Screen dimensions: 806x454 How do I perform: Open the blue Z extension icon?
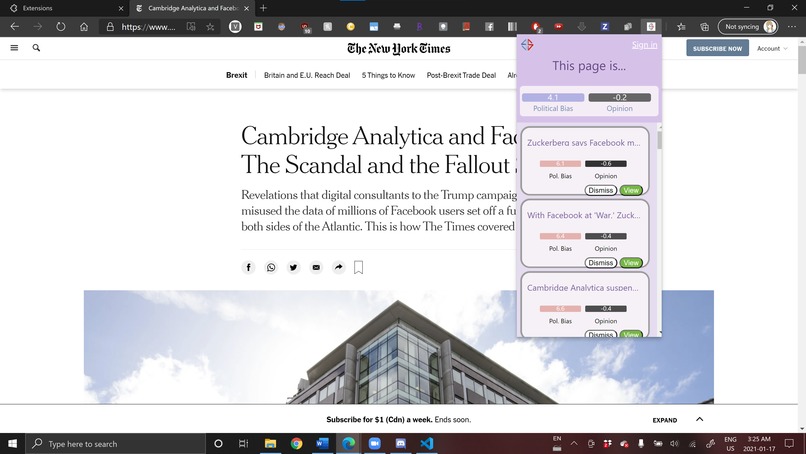604,27
